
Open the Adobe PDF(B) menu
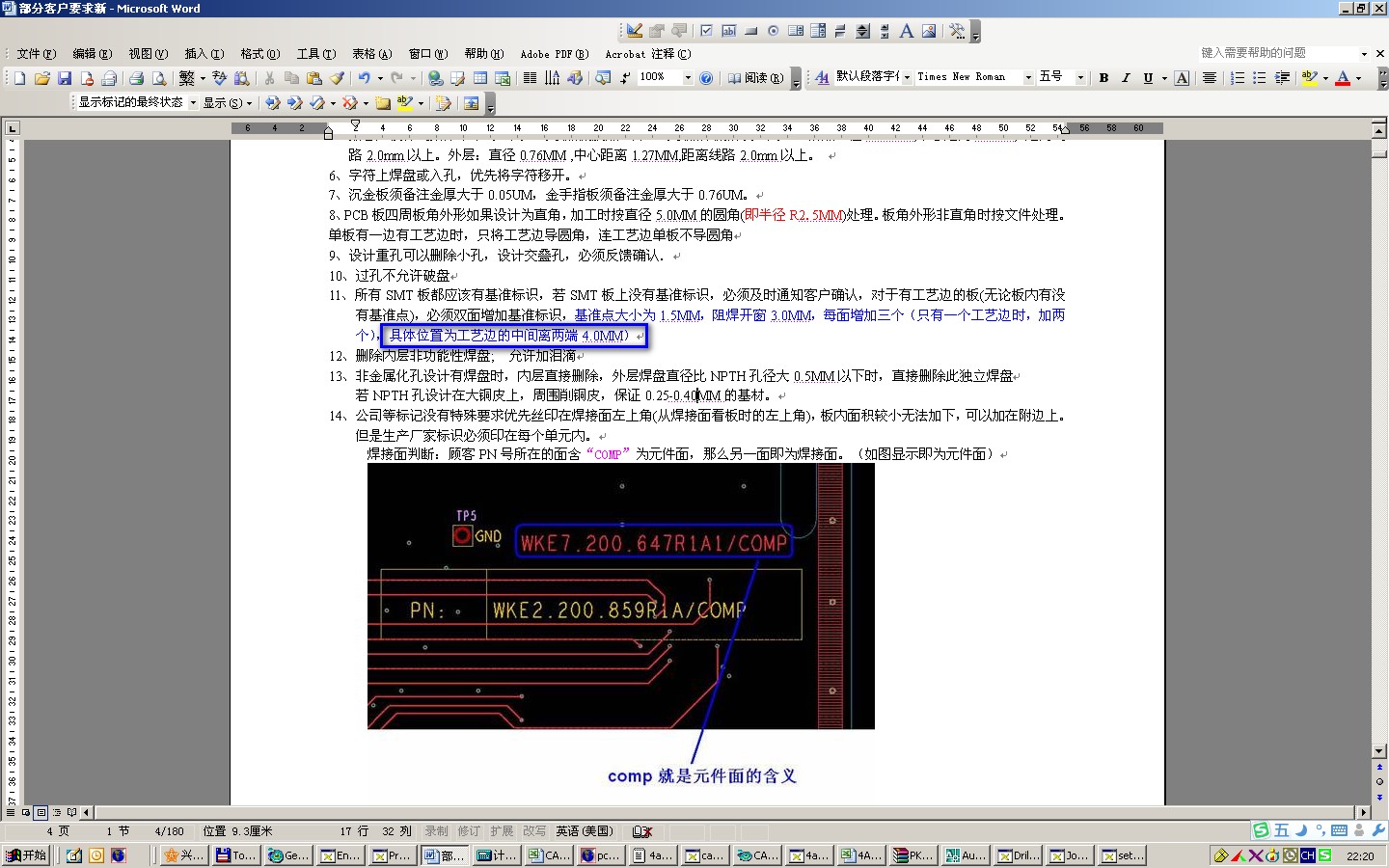point(555,54)
